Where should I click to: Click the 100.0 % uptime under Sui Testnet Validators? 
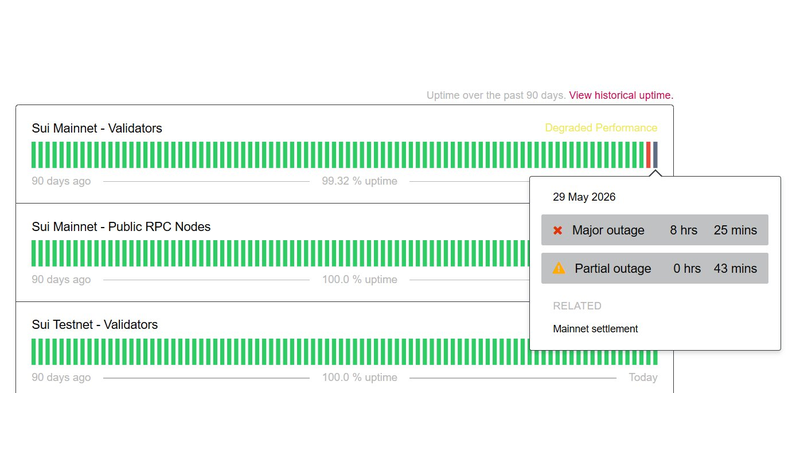pyautogui.click(x=359, y=378)
